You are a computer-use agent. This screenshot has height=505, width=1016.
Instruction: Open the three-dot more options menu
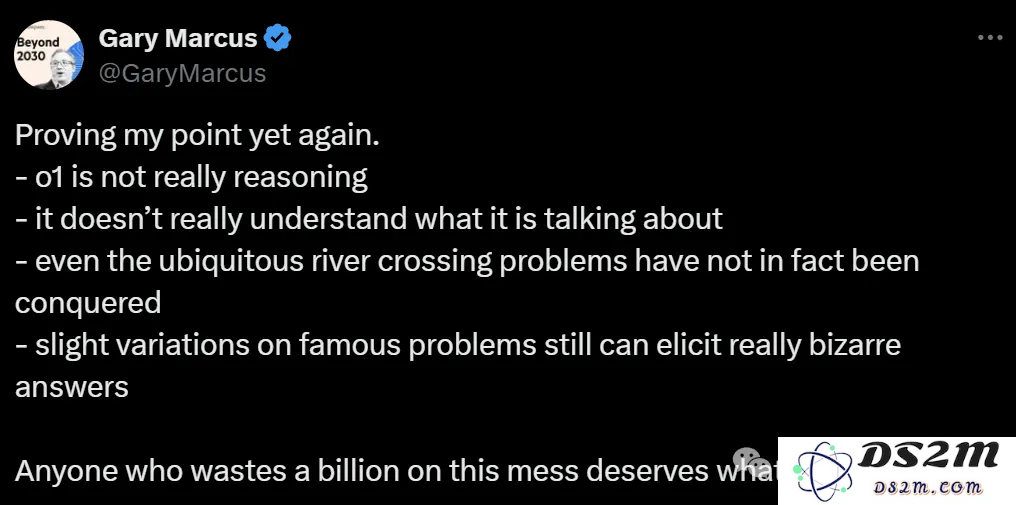(989, 38)
